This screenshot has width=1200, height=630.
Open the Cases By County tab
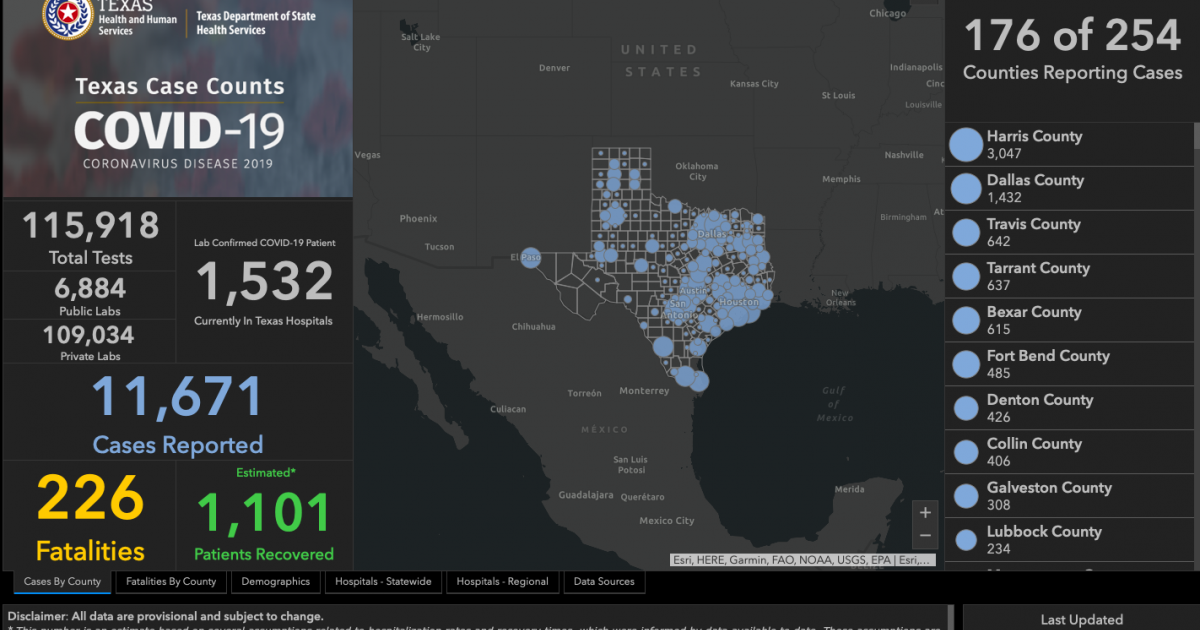click(x=62, y=582)
